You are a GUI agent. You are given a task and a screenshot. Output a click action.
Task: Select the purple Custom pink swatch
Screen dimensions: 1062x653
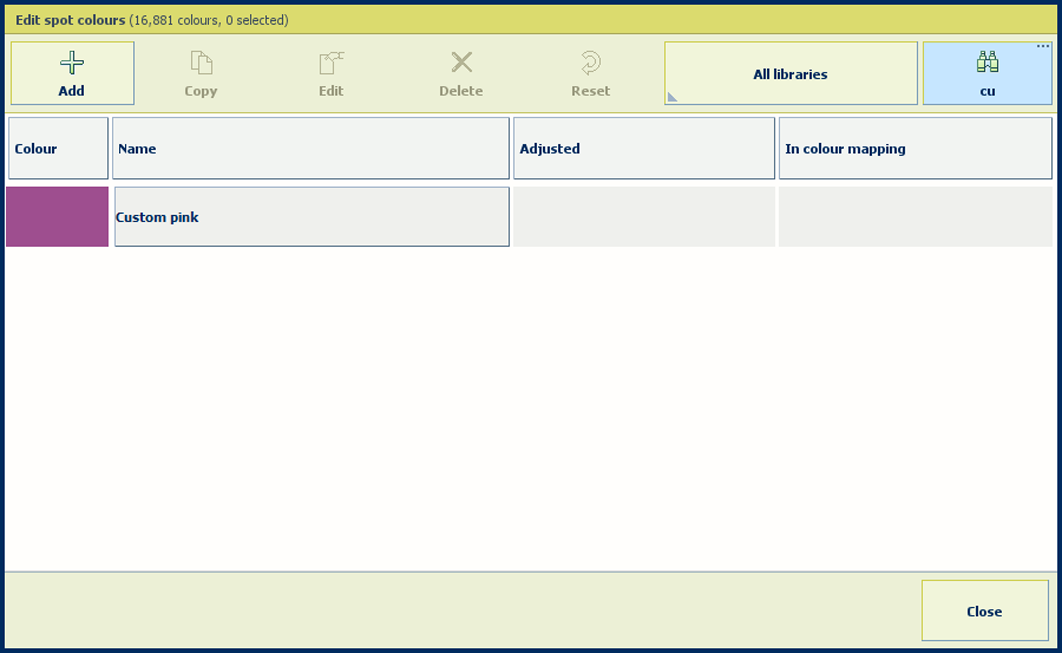(x=57, y=217)
